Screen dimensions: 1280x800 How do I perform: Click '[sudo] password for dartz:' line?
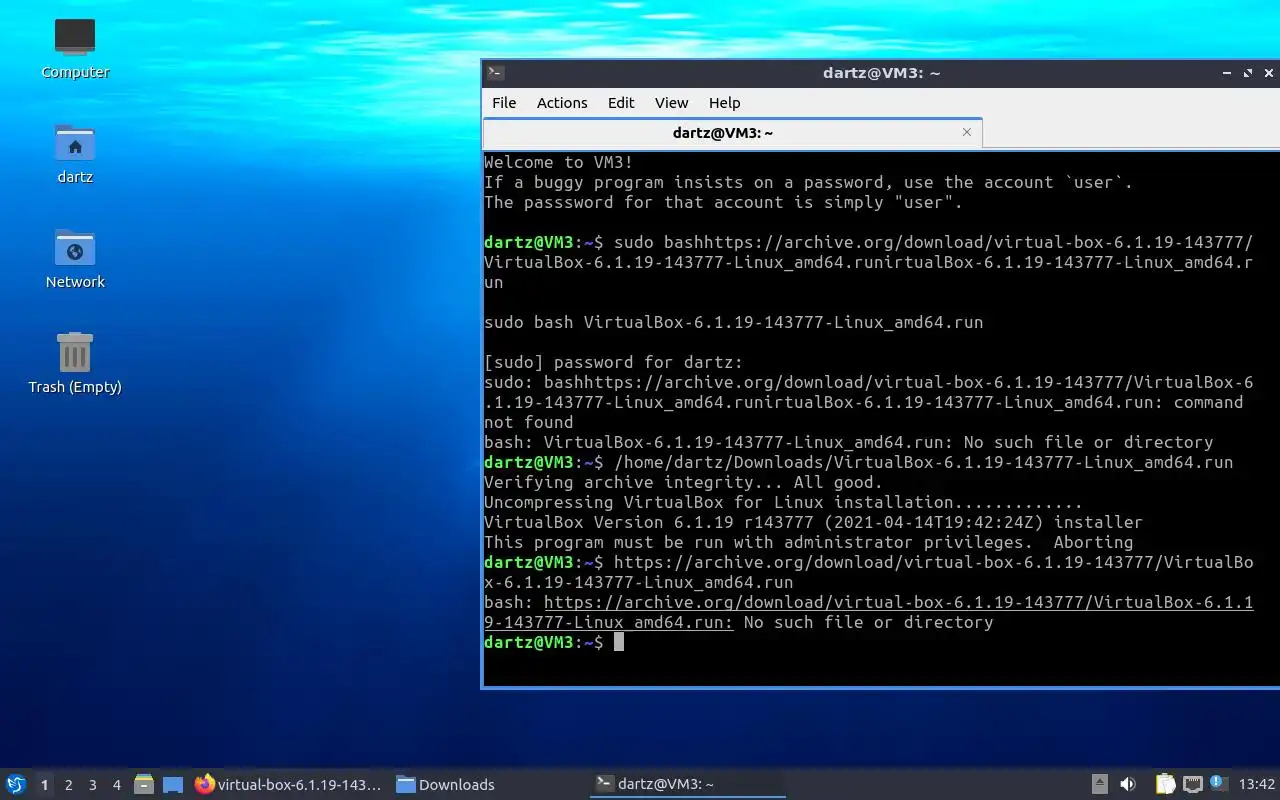pos(613,362)
